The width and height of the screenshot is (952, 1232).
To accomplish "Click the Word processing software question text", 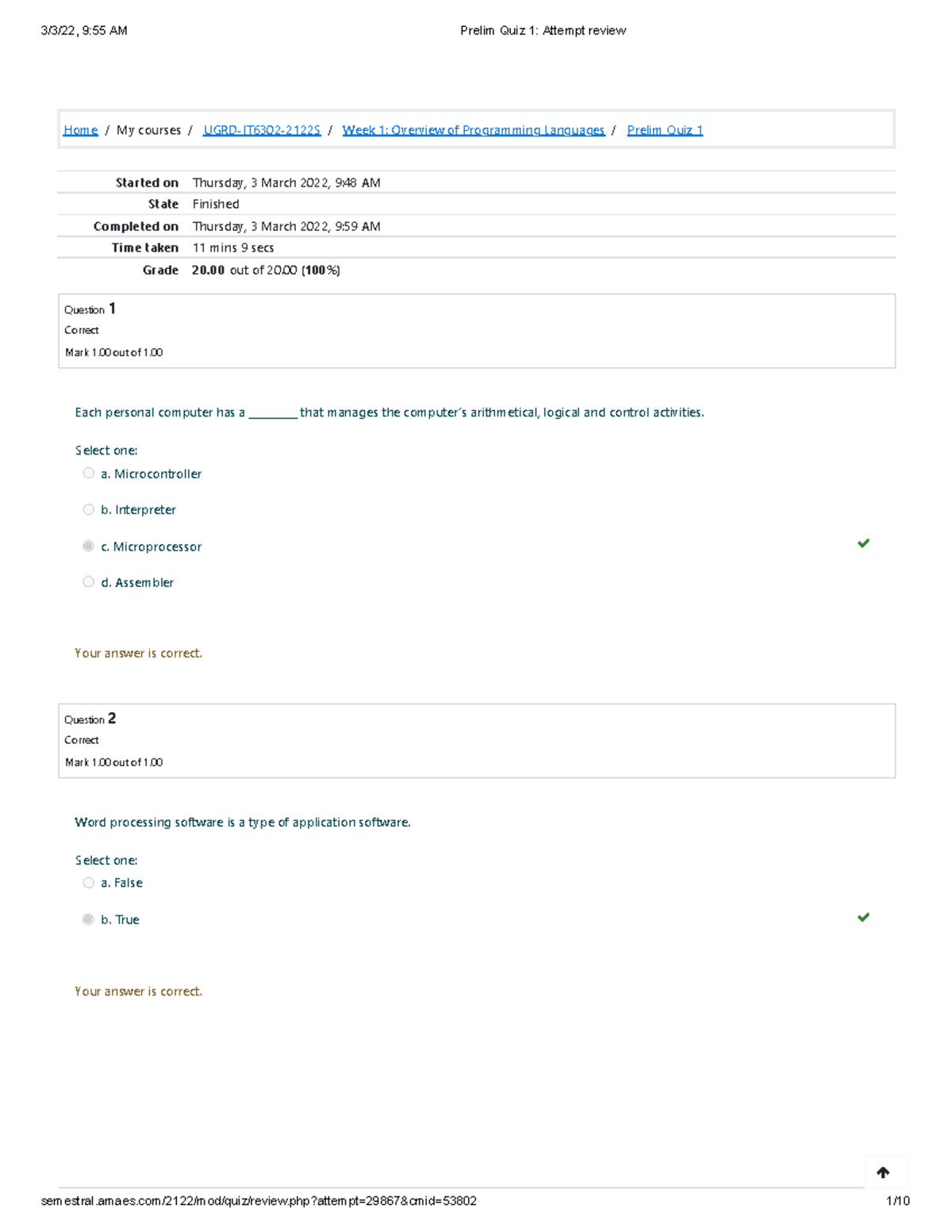I will tap(242, 823).
